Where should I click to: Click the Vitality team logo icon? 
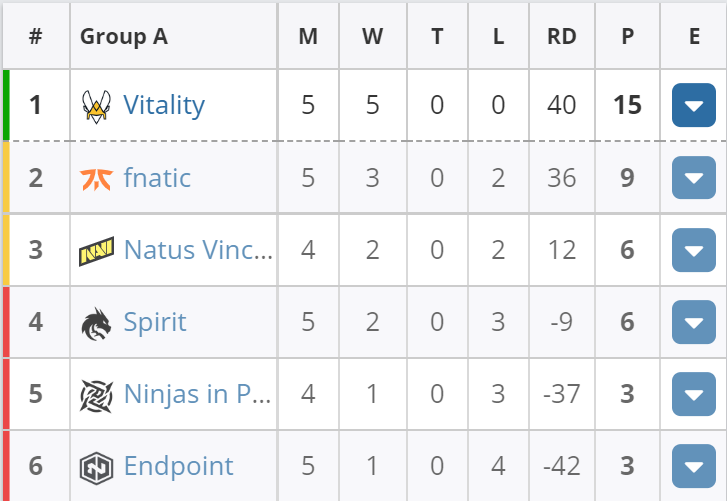pos(96,105)
